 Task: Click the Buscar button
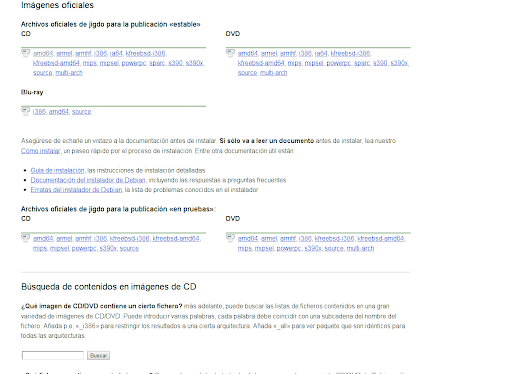[98, 356]
